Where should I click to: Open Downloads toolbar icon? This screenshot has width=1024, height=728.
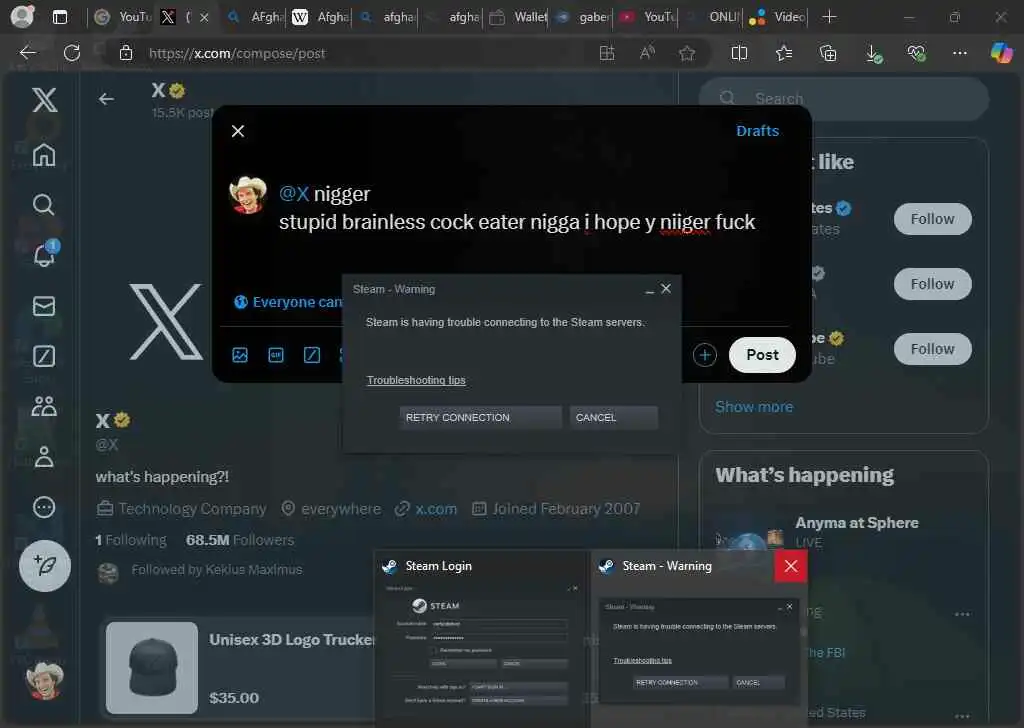pos(873,53)
